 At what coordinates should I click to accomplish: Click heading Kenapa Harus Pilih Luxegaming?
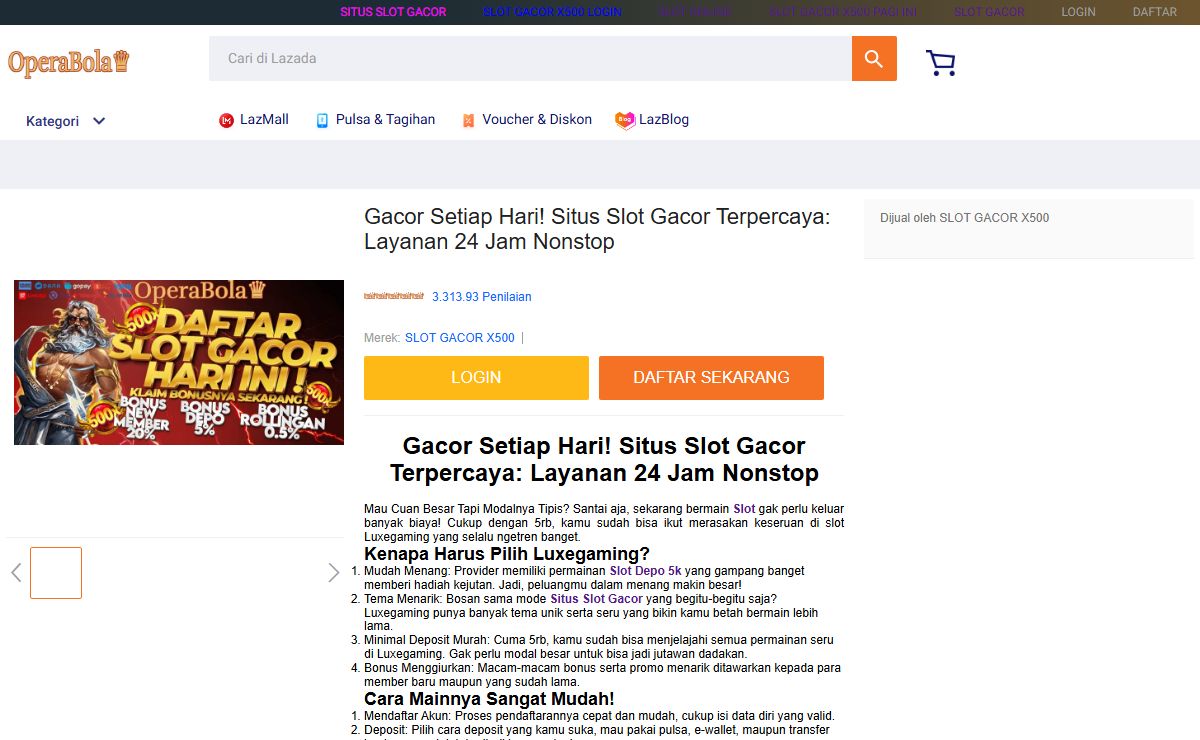click(x=507, y=554)
